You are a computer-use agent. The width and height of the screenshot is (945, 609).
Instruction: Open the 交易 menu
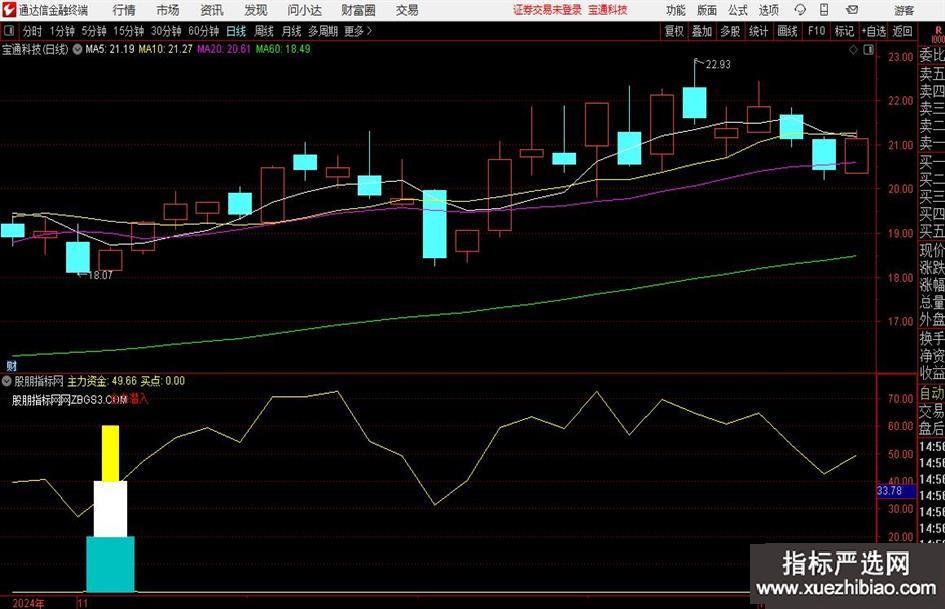407,10
